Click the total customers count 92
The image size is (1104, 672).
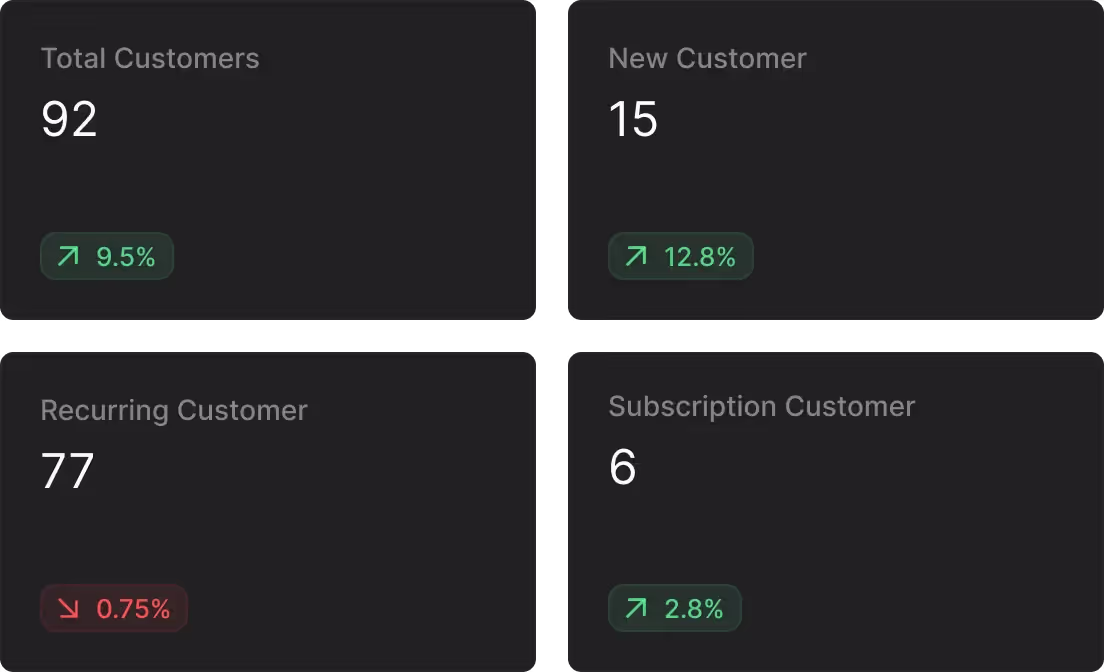pos(69,119)
